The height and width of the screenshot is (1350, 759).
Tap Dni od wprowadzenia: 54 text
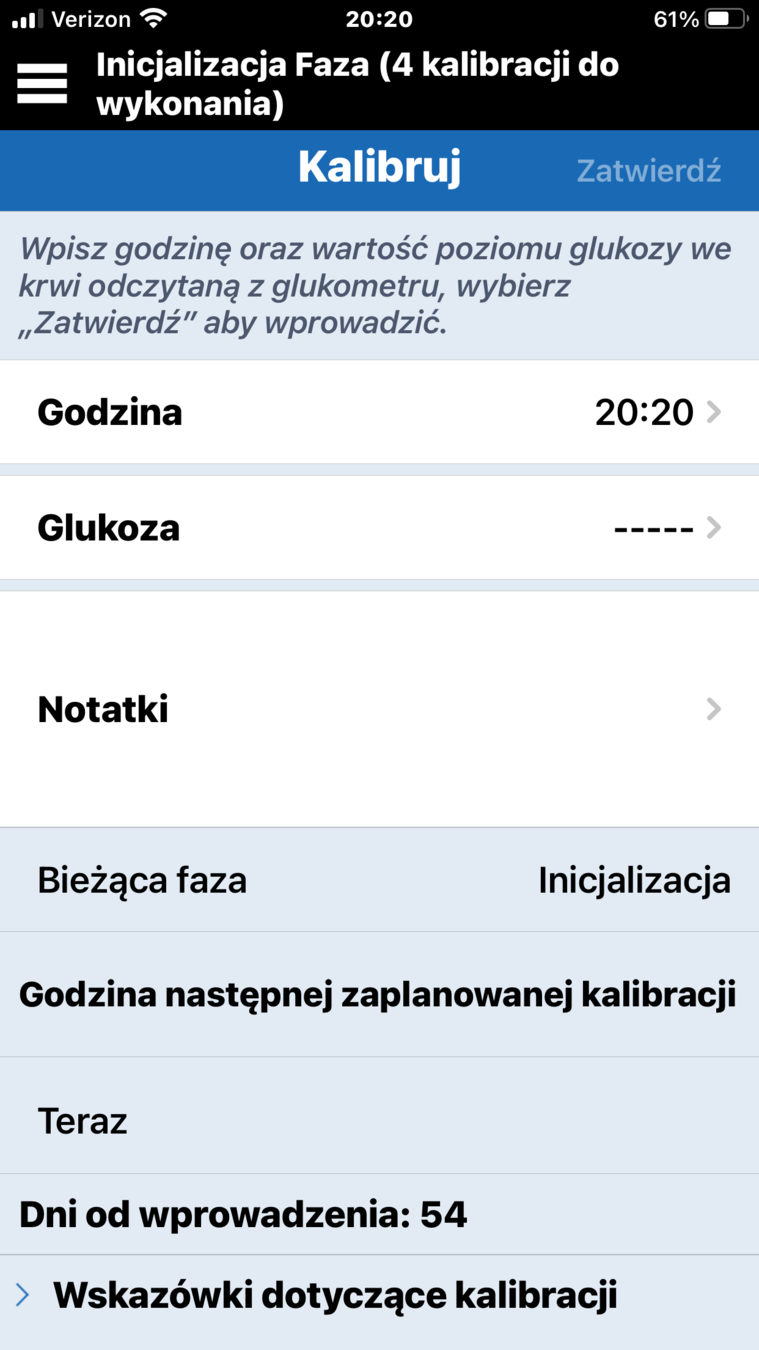(243, 1215)
